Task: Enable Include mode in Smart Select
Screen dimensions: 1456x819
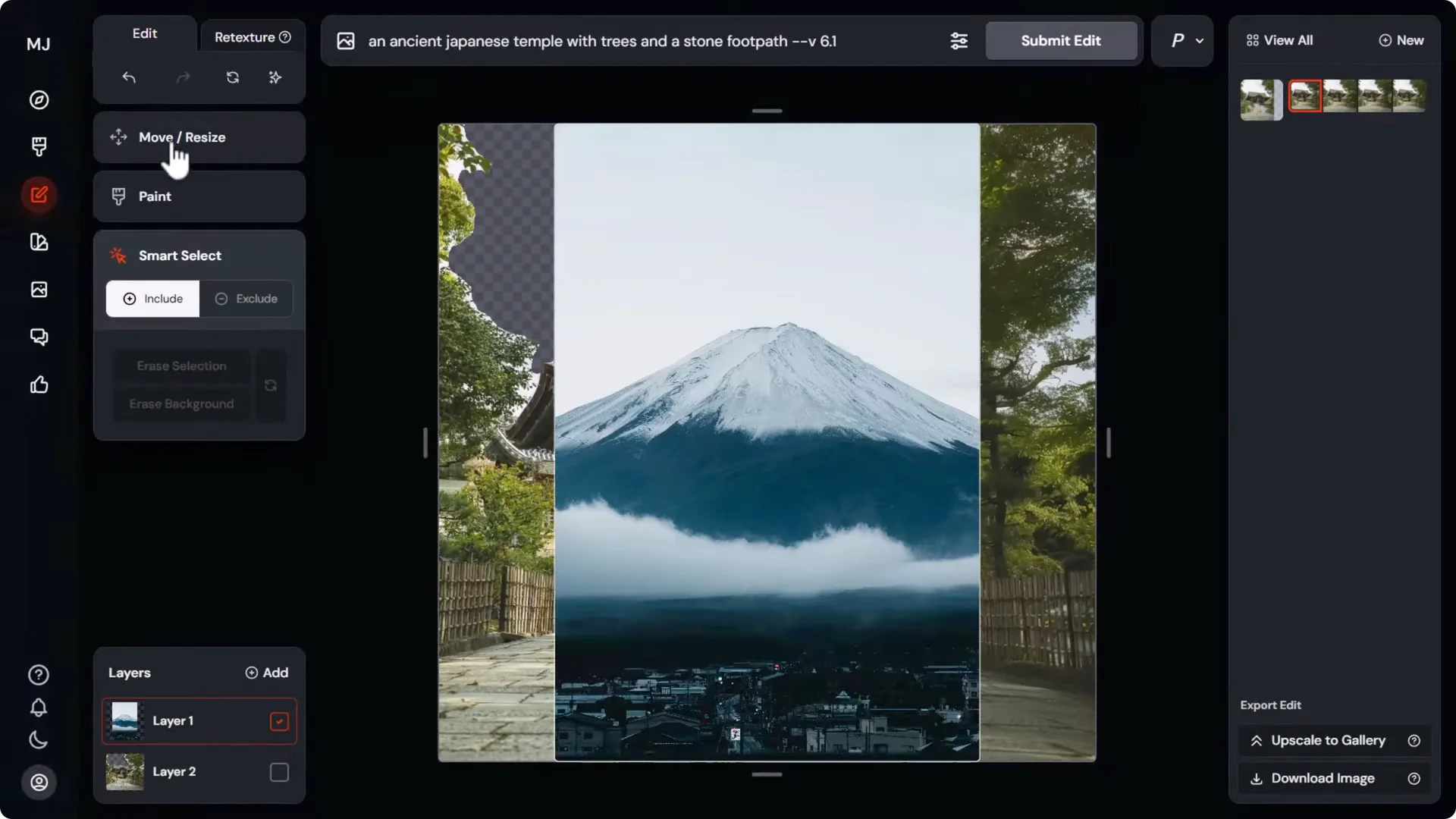Action: coord(152,299)
